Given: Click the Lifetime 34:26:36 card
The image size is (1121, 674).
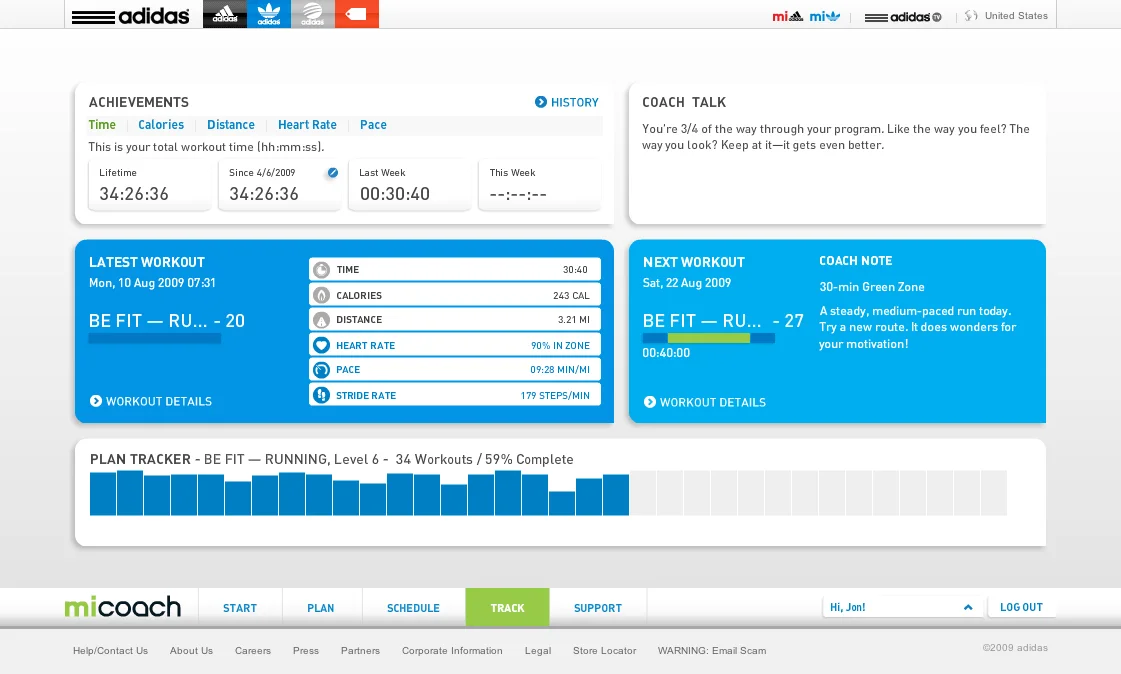Looking at the screenshot, I should [x=149, y=184].
